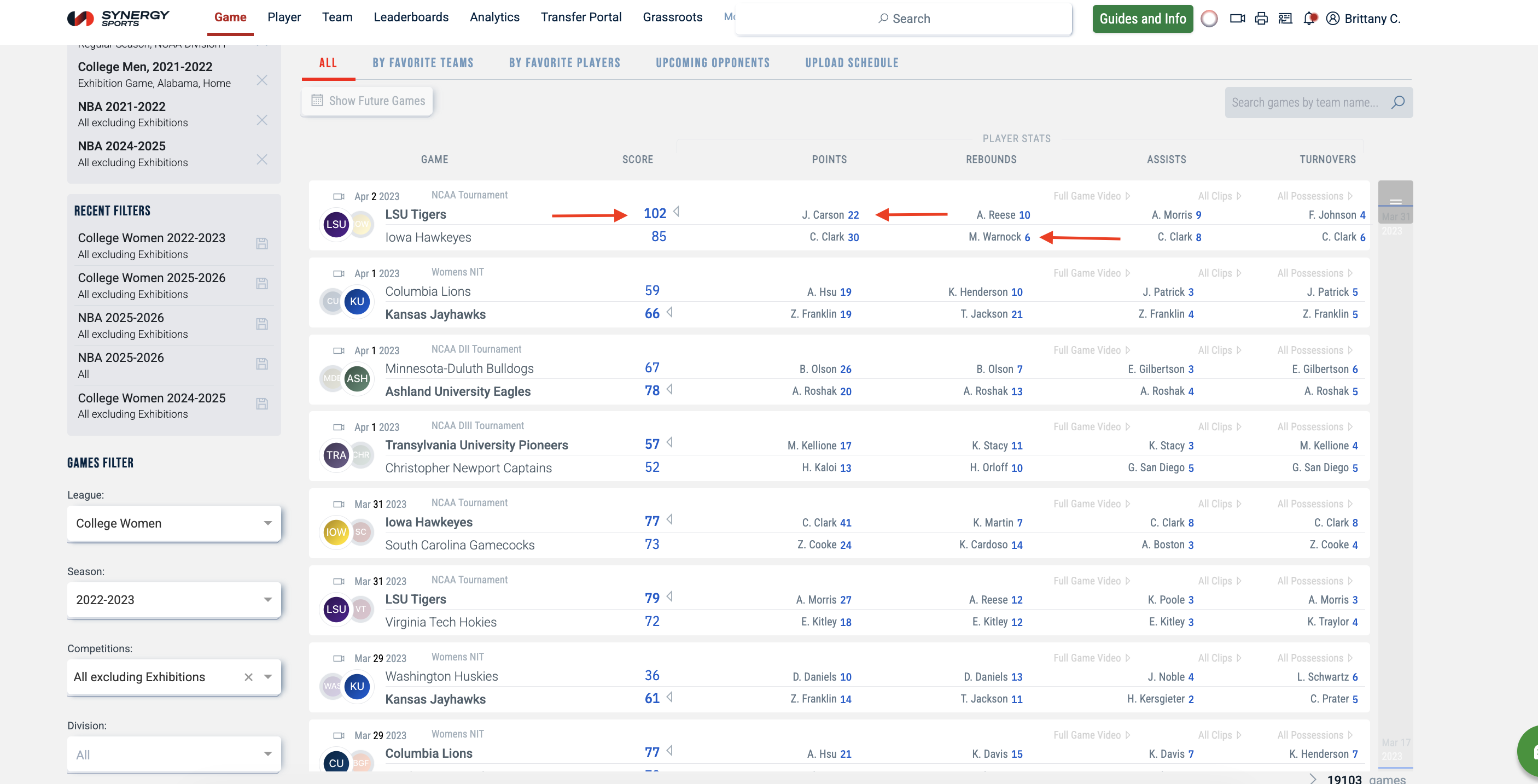Expand the Season dropdown 2022-2023
Screen dimensions: 1538x784
(x=174, y=600)
